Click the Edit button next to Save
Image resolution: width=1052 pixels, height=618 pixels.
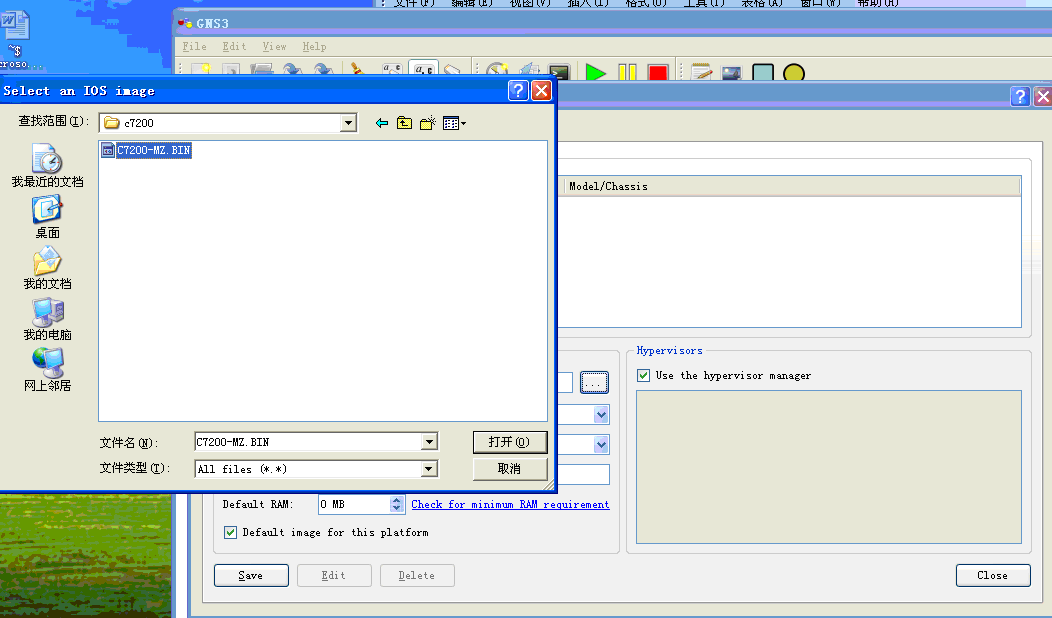point(334,575)
